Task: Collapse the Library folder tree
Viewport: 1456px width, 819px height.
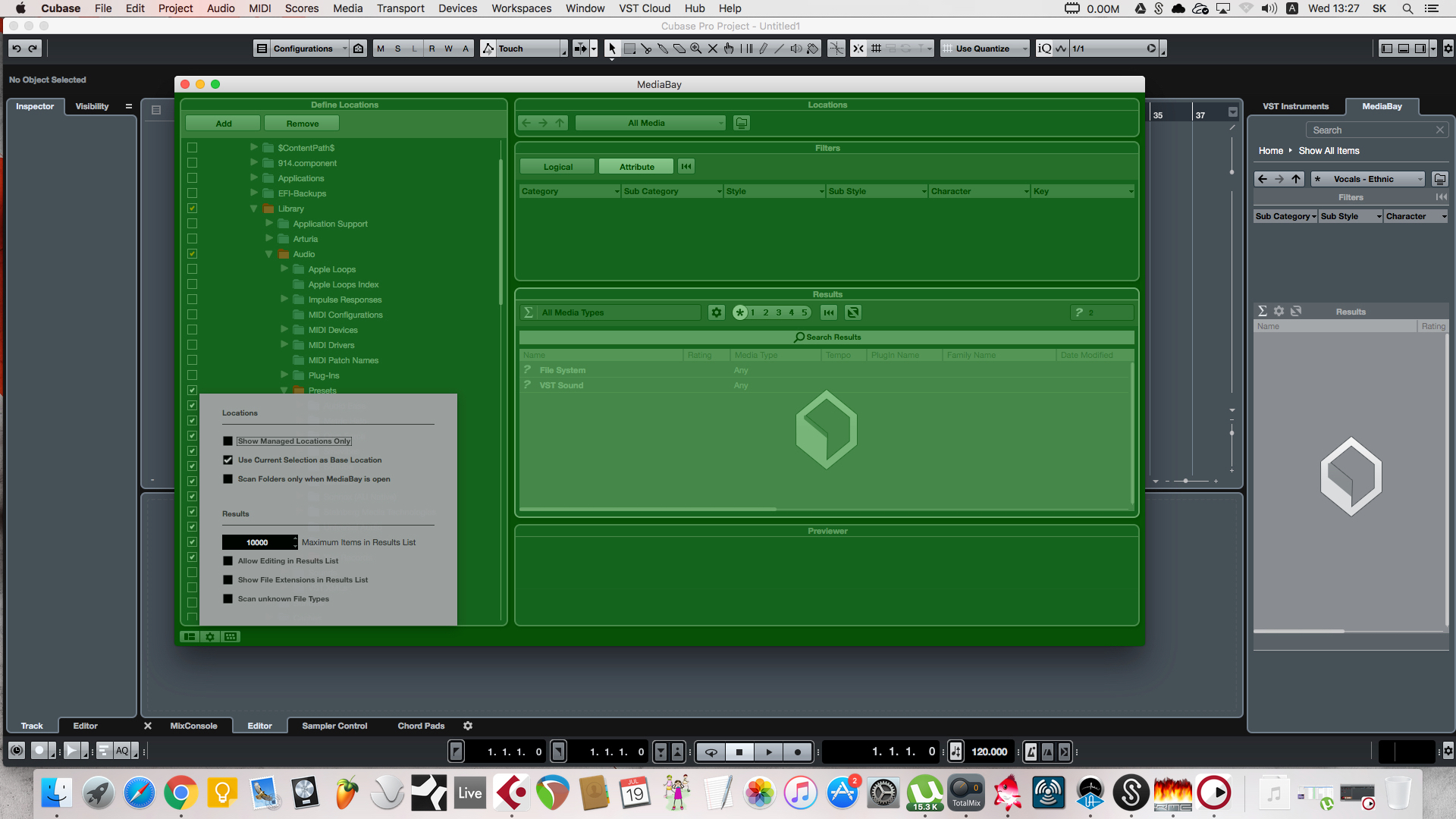Action: pyautogui.click(x=254, y=209)
